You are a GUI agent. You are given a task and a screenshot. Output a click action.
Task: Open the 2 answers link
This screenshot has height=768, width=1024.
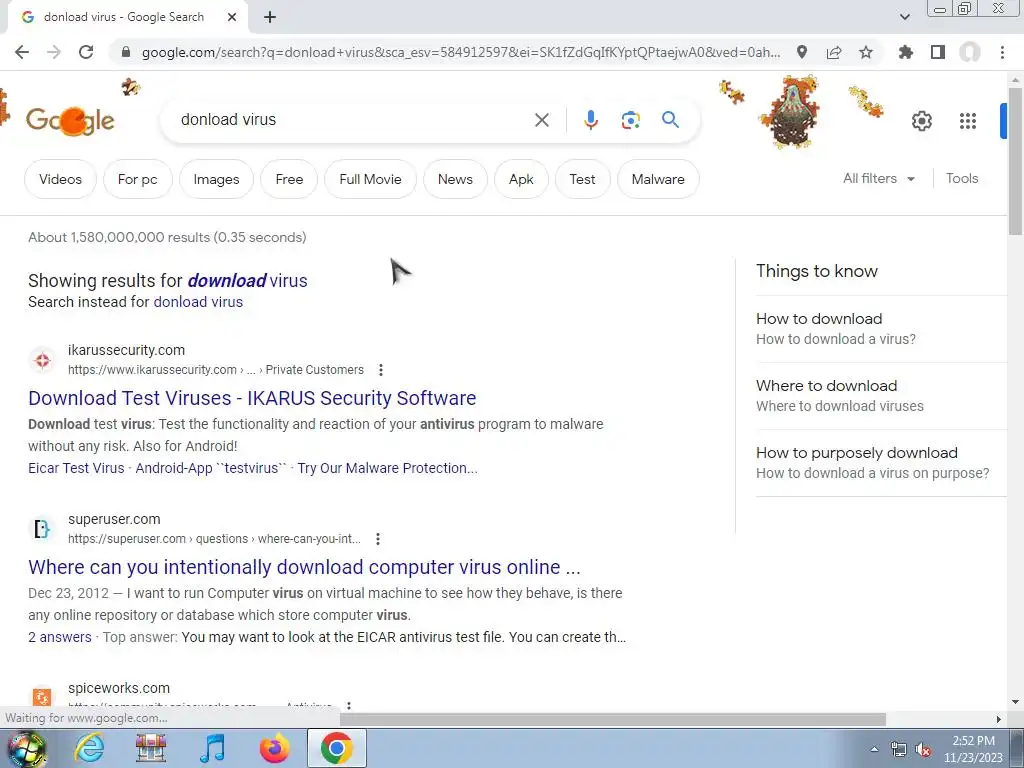click(59, 637)
